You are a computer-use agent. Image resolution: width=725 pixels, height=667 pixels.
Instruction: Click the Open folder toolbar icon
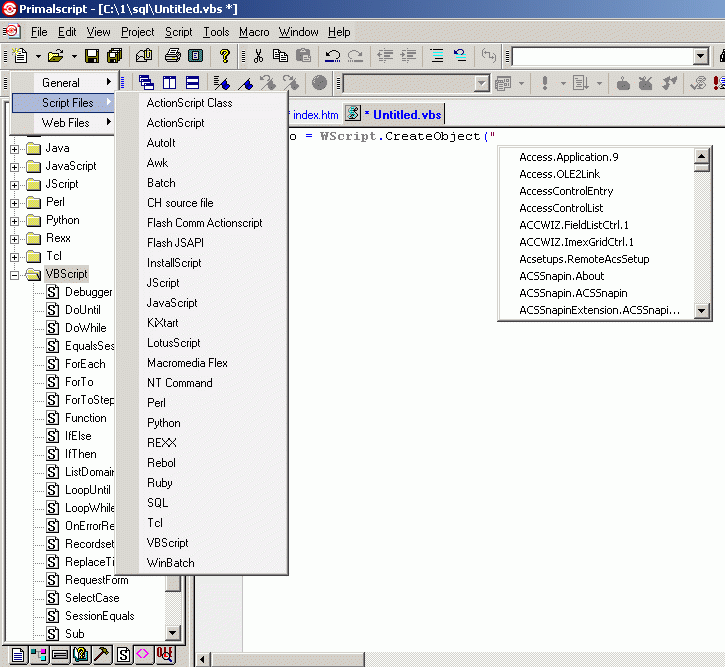[55, 56]
